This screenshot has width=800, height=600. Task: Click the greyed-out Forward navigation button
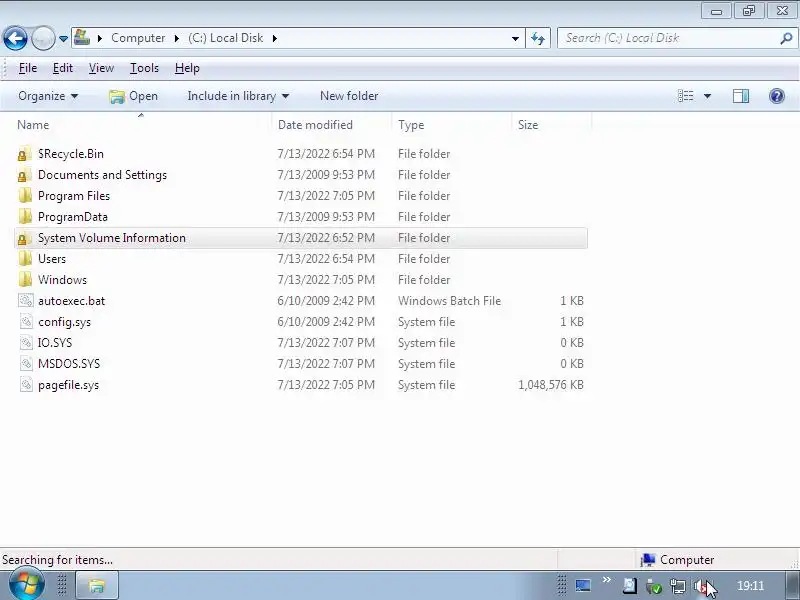pyautogui.click(x=43, y=38)
